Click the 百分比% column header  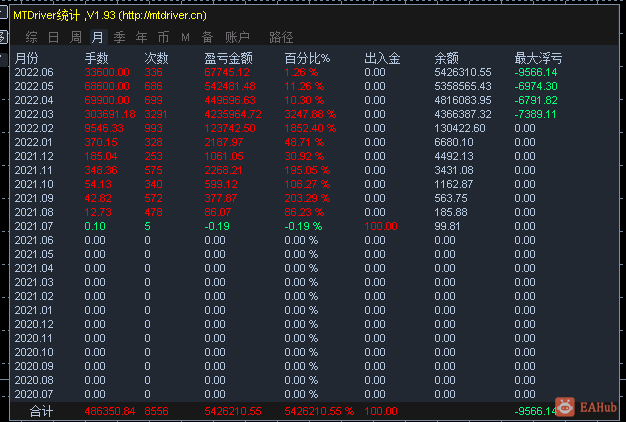click(307, 59)
